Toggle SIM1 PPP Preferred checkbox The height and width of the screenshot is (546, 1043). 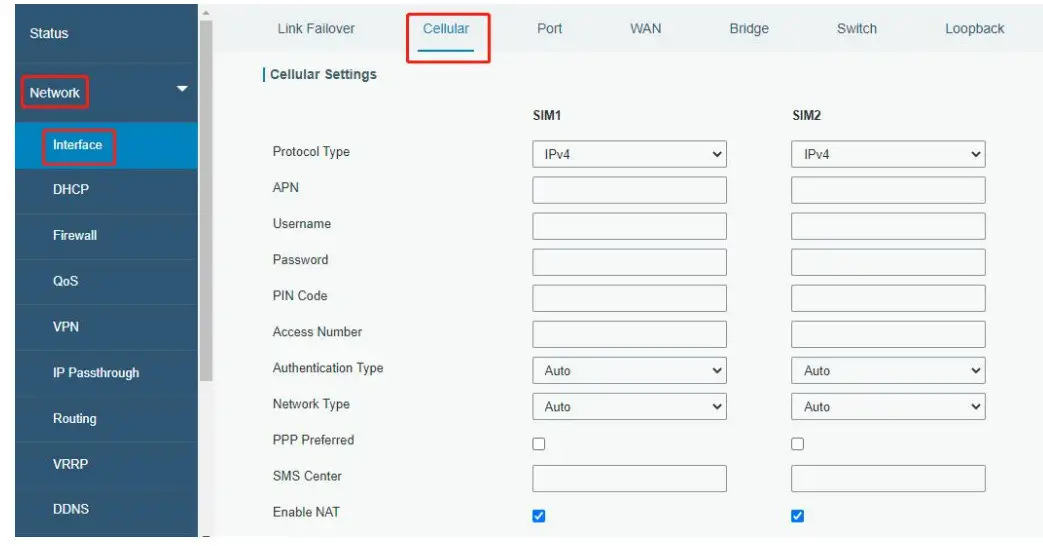[539, 444]
